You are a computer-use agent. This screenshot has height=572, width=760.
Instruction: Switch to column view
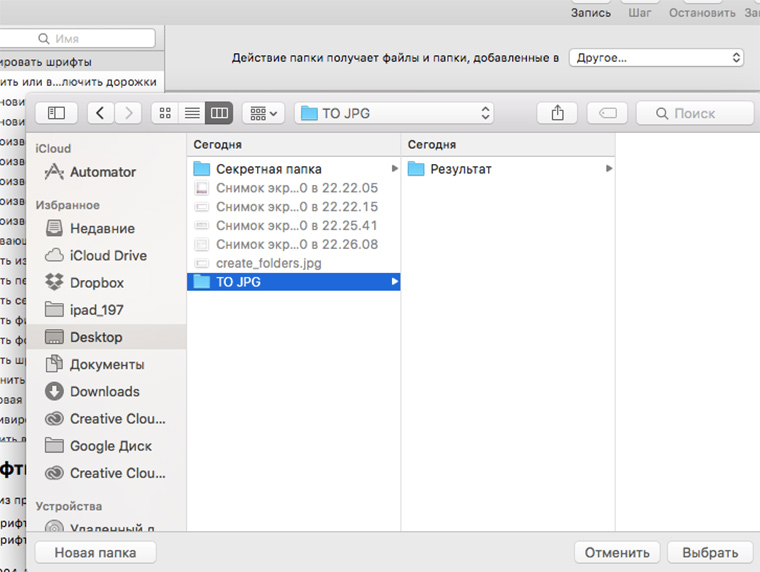pyautogui.click(x=219, y=113)
